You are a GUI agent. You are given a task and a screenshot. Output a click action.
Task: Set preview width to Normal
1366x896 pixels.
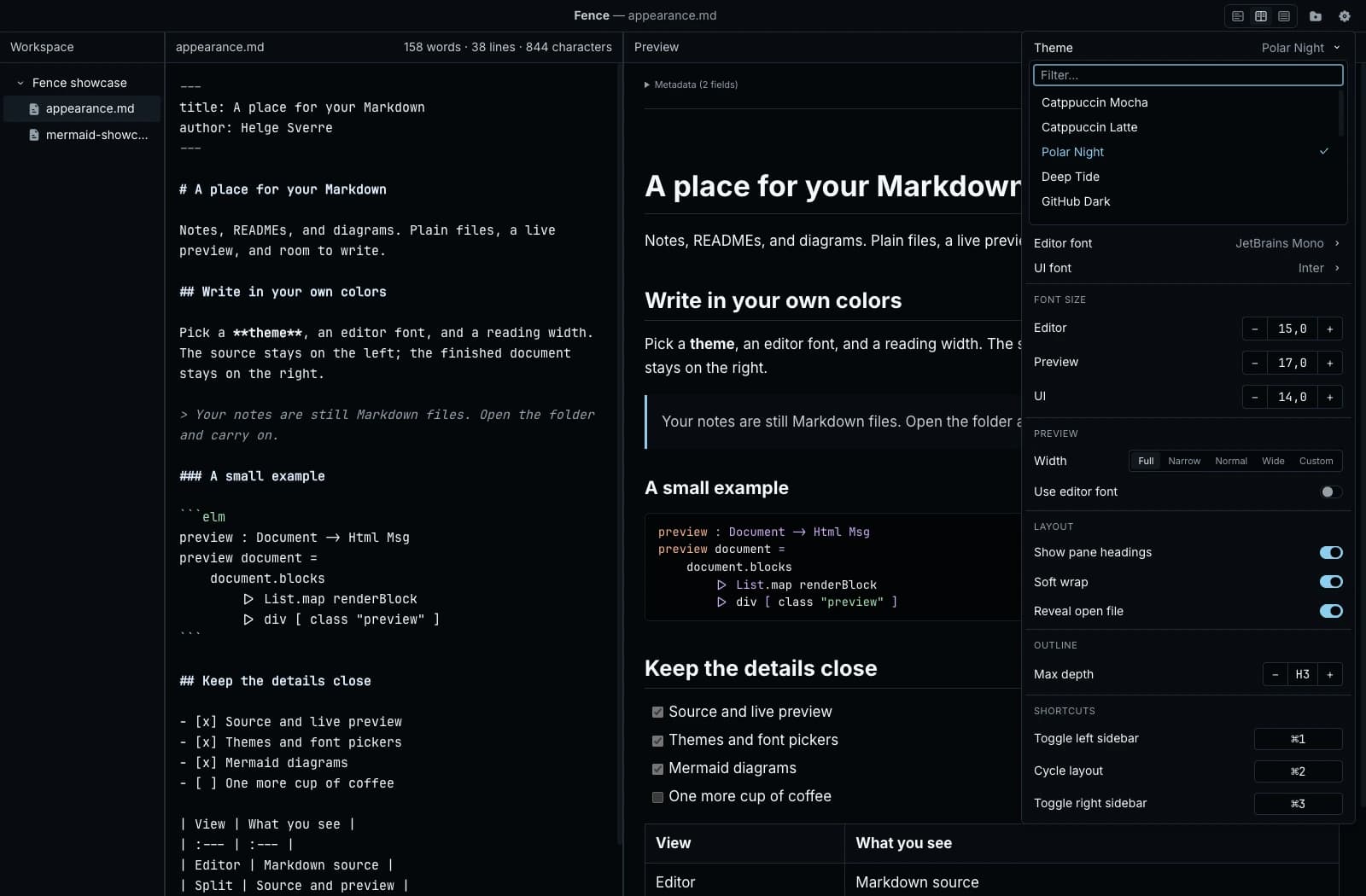coord(1231,461)
